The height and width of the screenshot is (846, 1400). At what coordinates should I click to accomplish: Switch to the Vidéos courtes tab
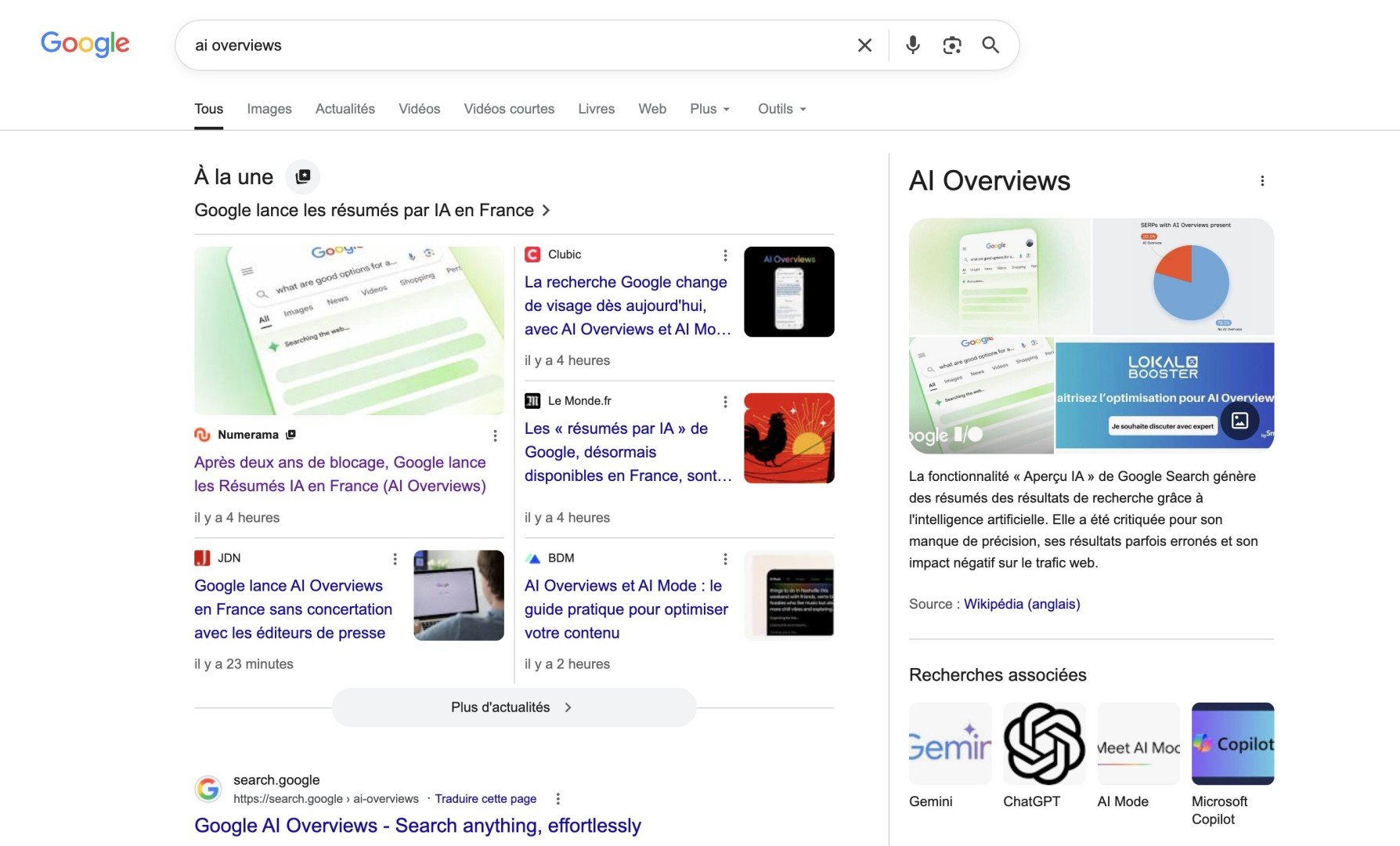coord(509,109)
